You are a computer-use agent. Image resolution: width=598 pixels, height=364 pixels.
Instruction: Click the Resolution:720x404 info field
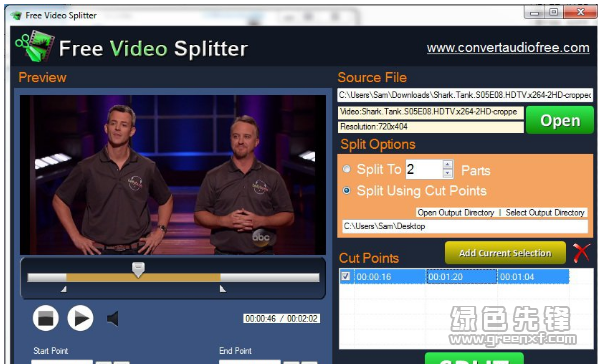(x=431, y=127)
